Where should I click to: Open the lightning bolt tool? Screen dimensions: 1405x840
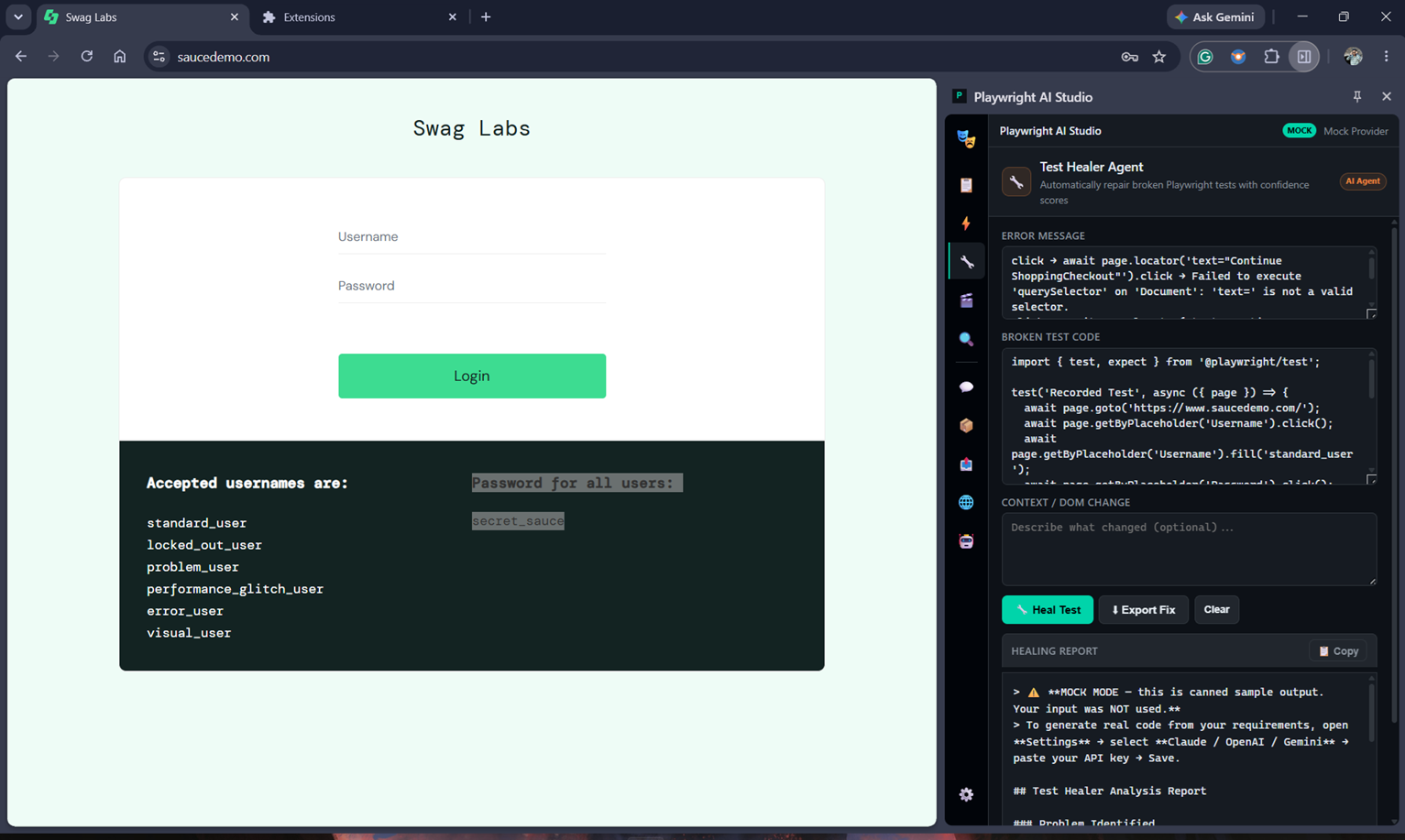point(966,224)
